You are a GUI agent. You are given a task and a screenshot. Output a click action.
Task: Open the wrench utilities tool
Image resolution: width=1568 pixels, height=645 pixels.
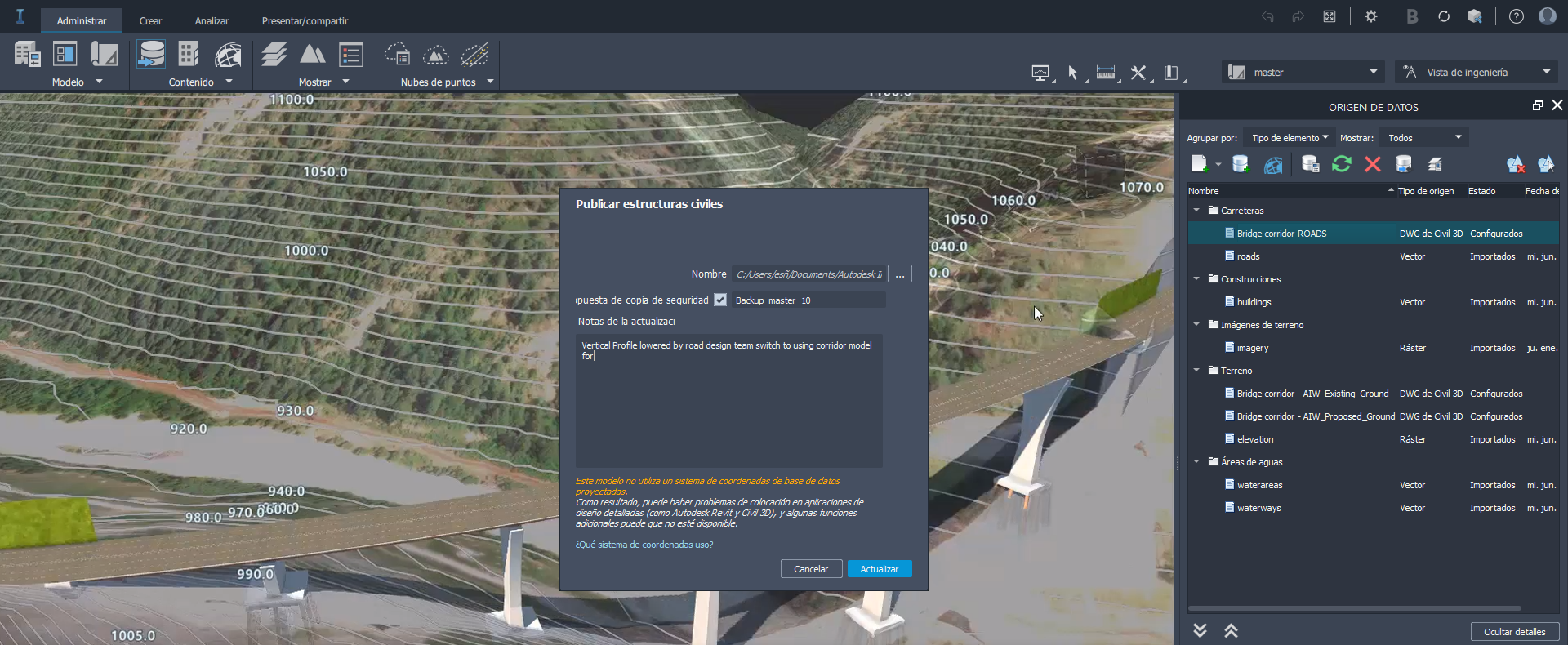pos(1138,73)
